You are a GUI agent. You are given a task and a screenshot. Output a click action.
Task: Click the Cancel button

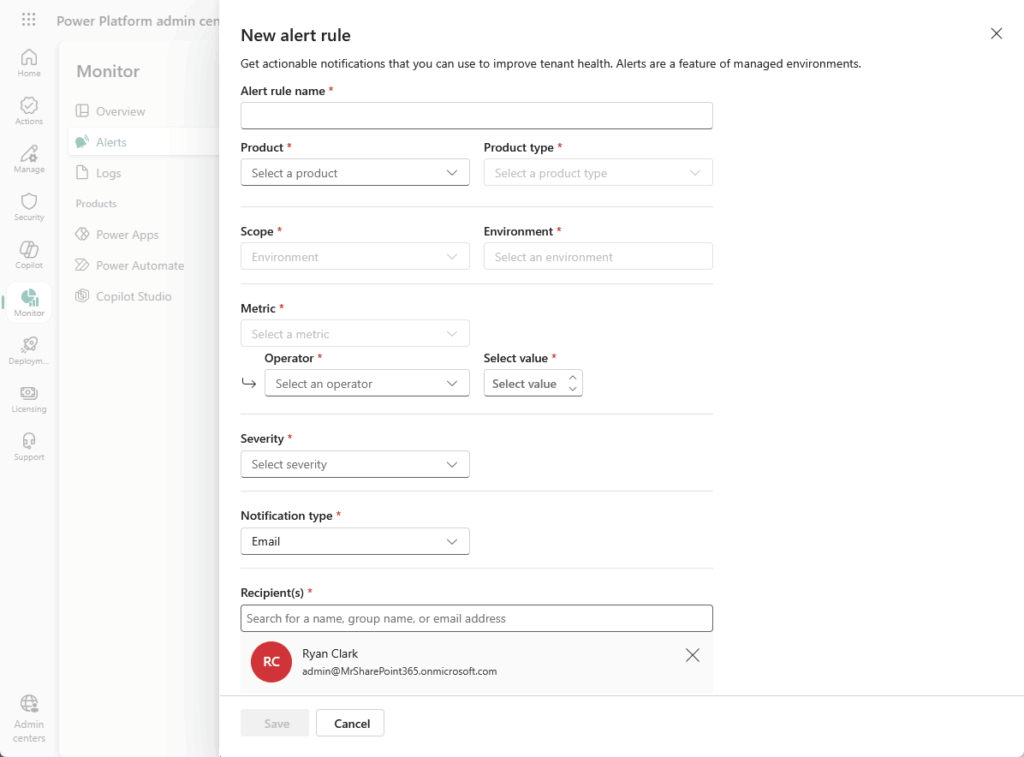351,723
